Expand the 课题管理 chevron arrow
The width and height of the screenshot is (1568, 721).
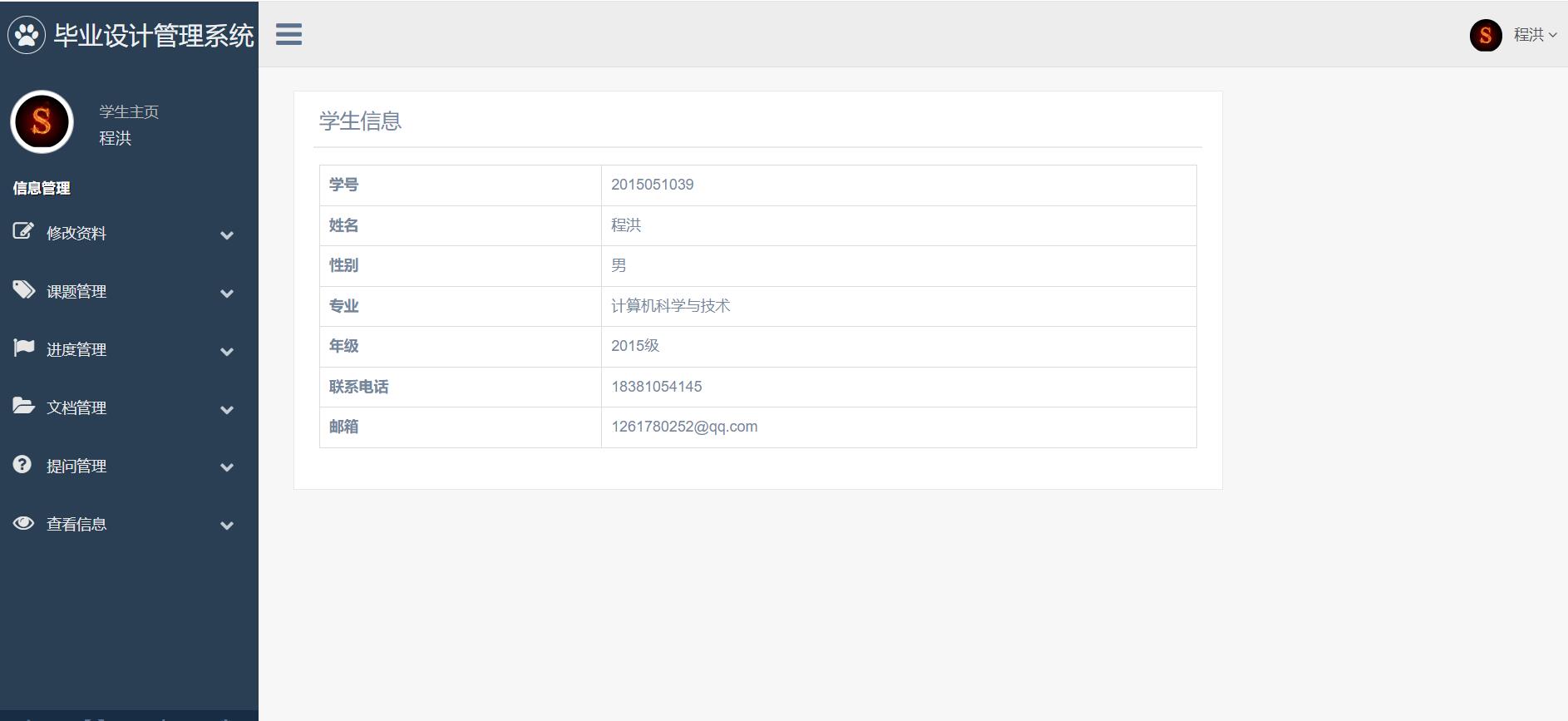point(227,294)
